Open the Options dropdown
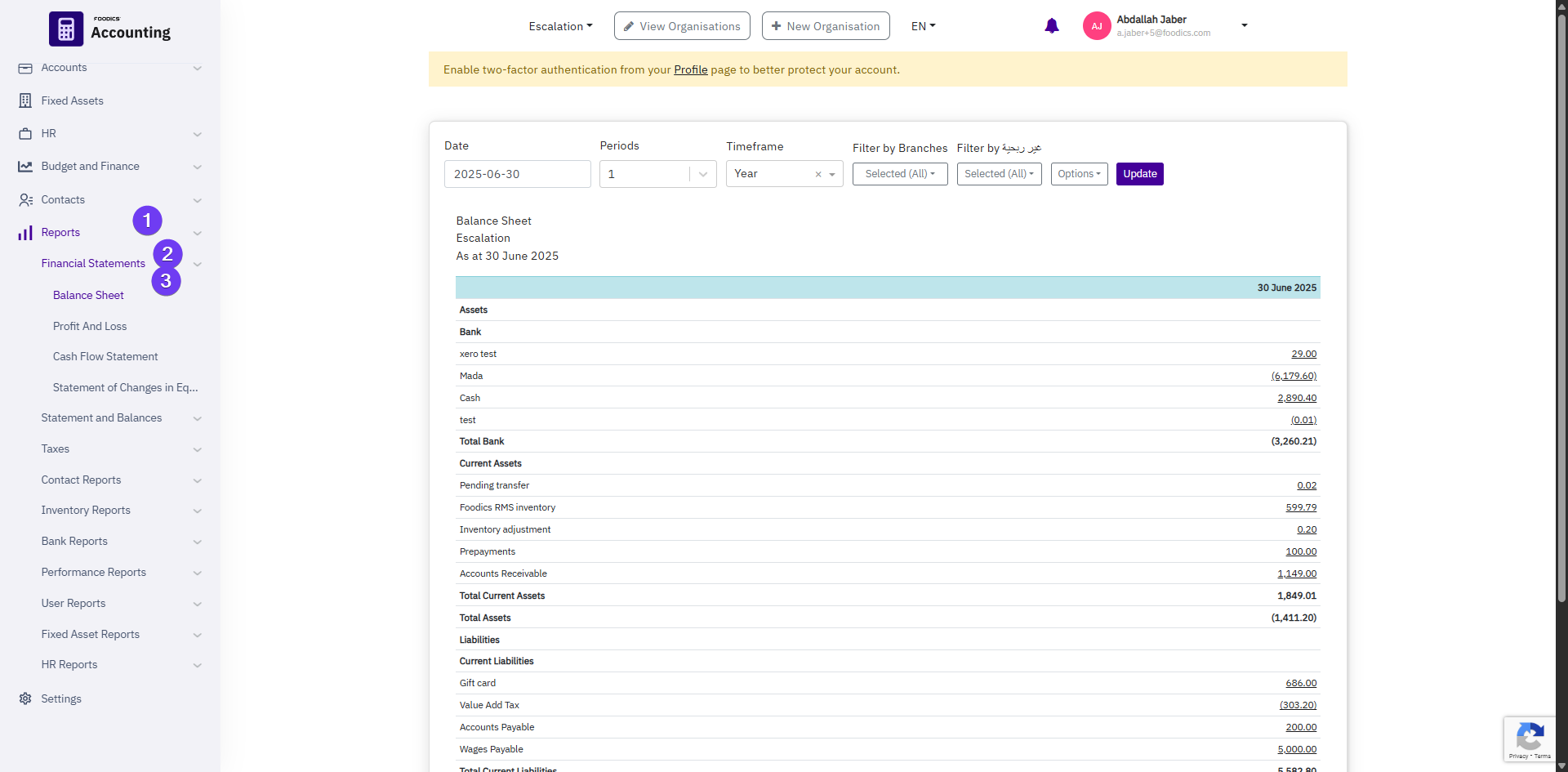The image size is (1568, 772). [x=1079, y=174]
